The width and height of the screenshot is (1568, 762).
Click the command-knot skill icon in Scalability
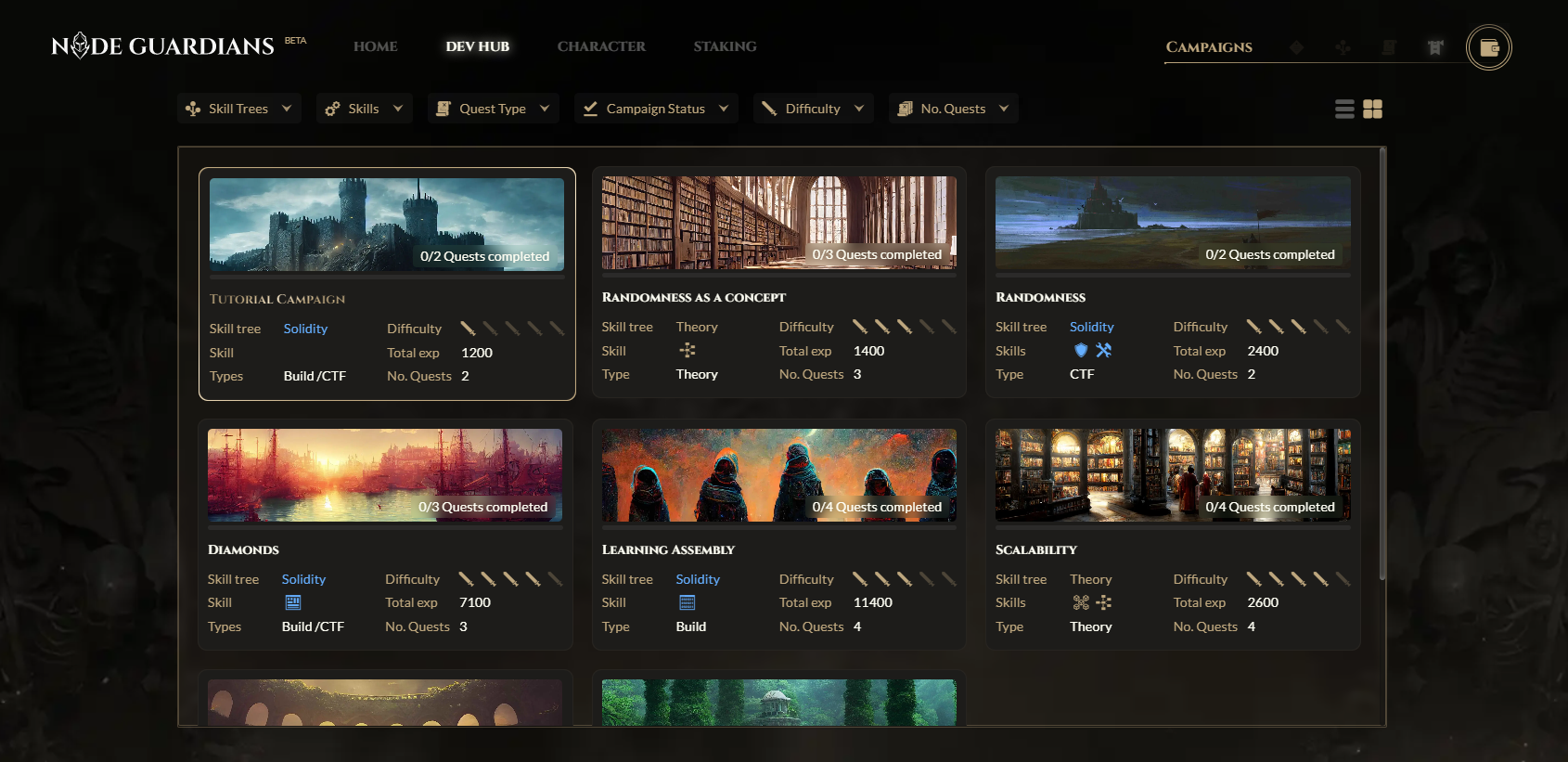(1081, 602)
